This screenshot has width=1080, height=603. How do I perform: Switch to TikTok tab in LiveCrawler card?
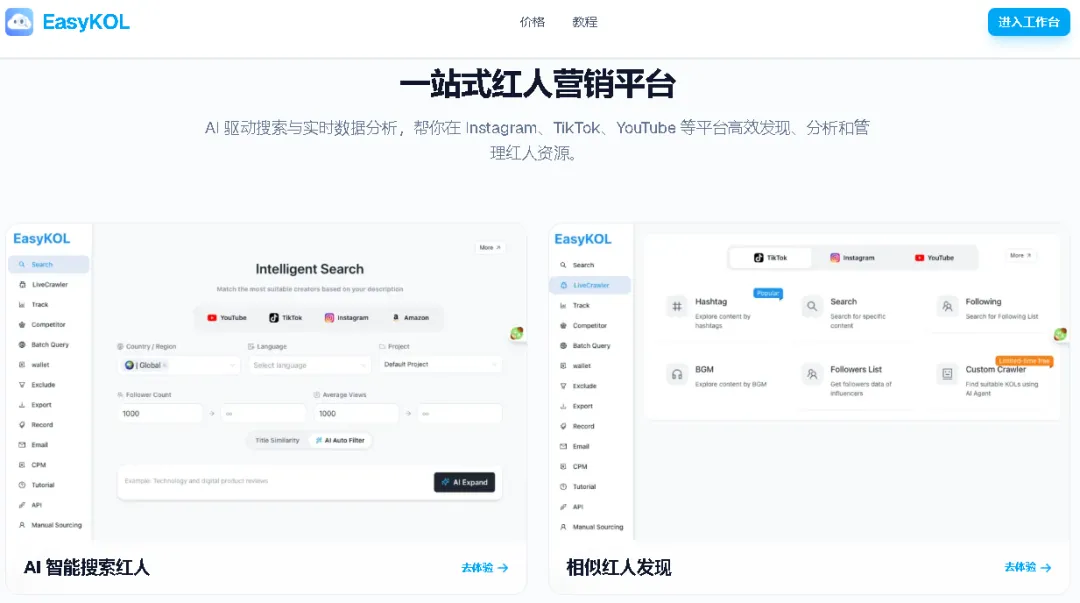[x=770, y=258]
